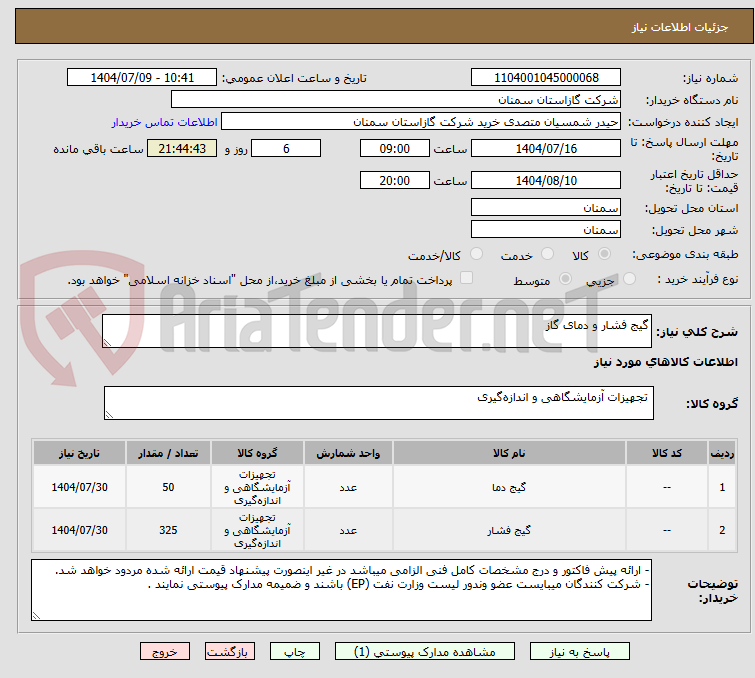Select the کالا radio option
This screenshot has width=755, height=678.
coord(604,254)
